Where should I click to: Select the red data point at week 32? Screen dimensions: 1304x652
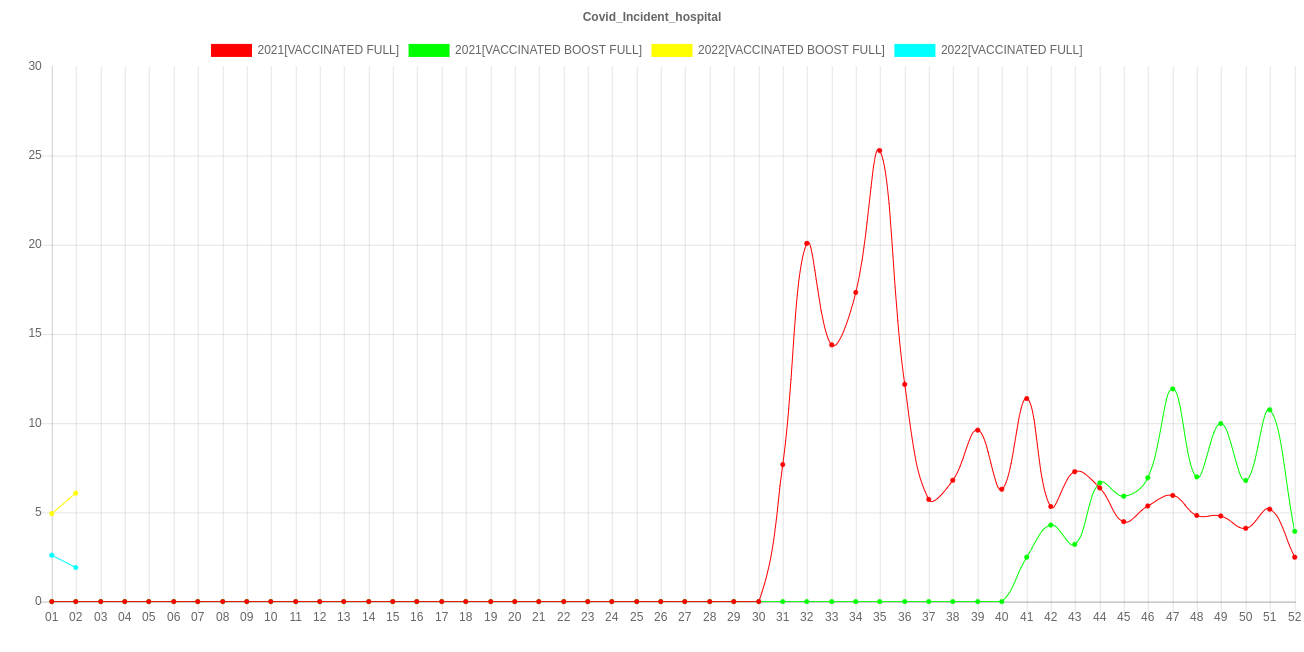coord(807,243)
